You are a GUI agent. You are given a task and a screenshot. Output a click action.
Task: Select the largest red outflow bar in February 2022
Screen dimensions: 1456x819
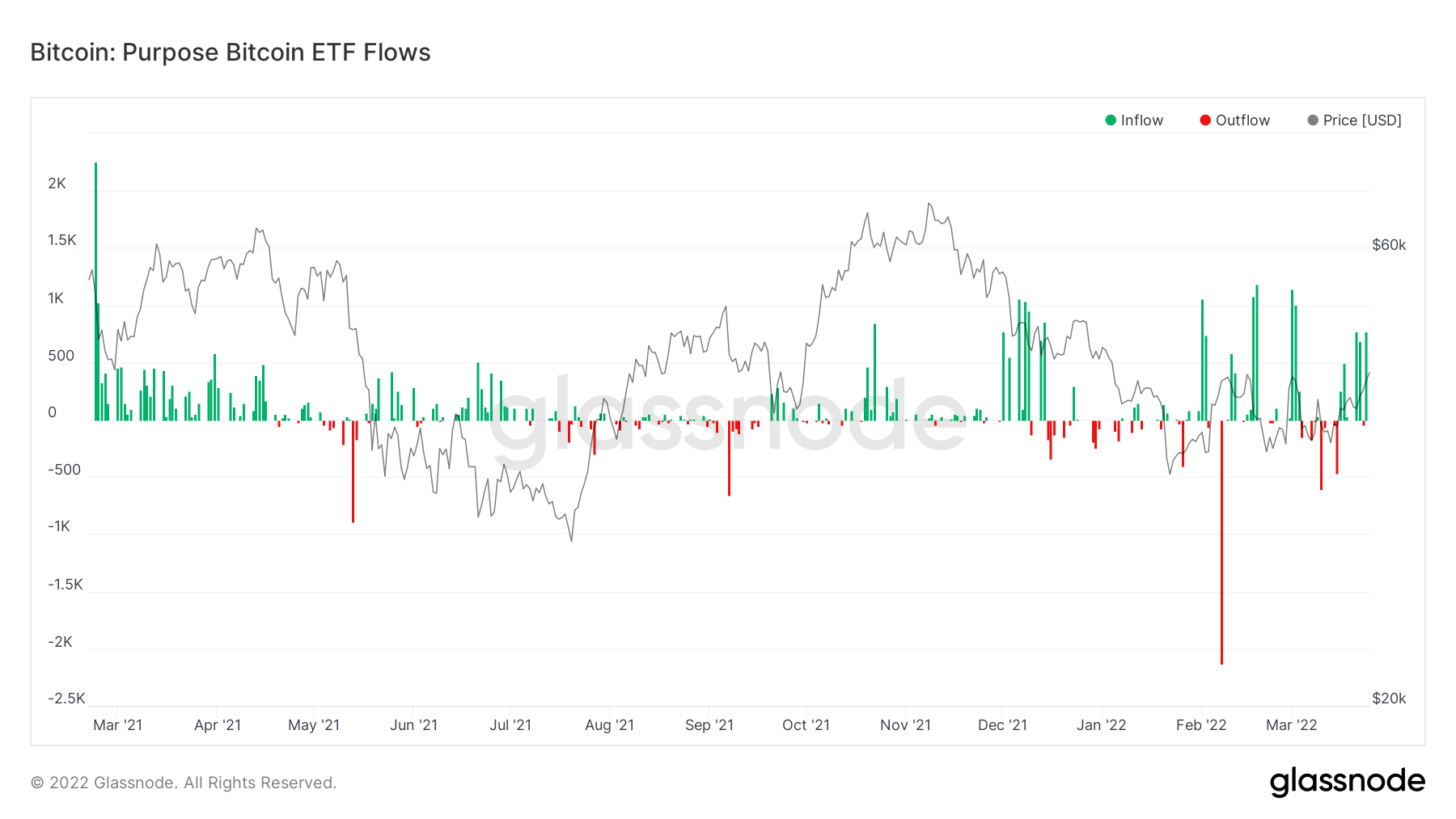pyautogui.click(x=1221, y=542)
